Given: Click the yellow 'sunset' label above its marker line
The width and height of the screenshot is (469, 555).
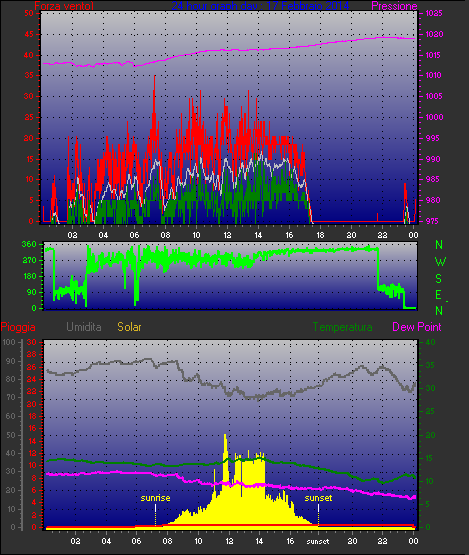Looking at the screenshot, I should [318, 498].
